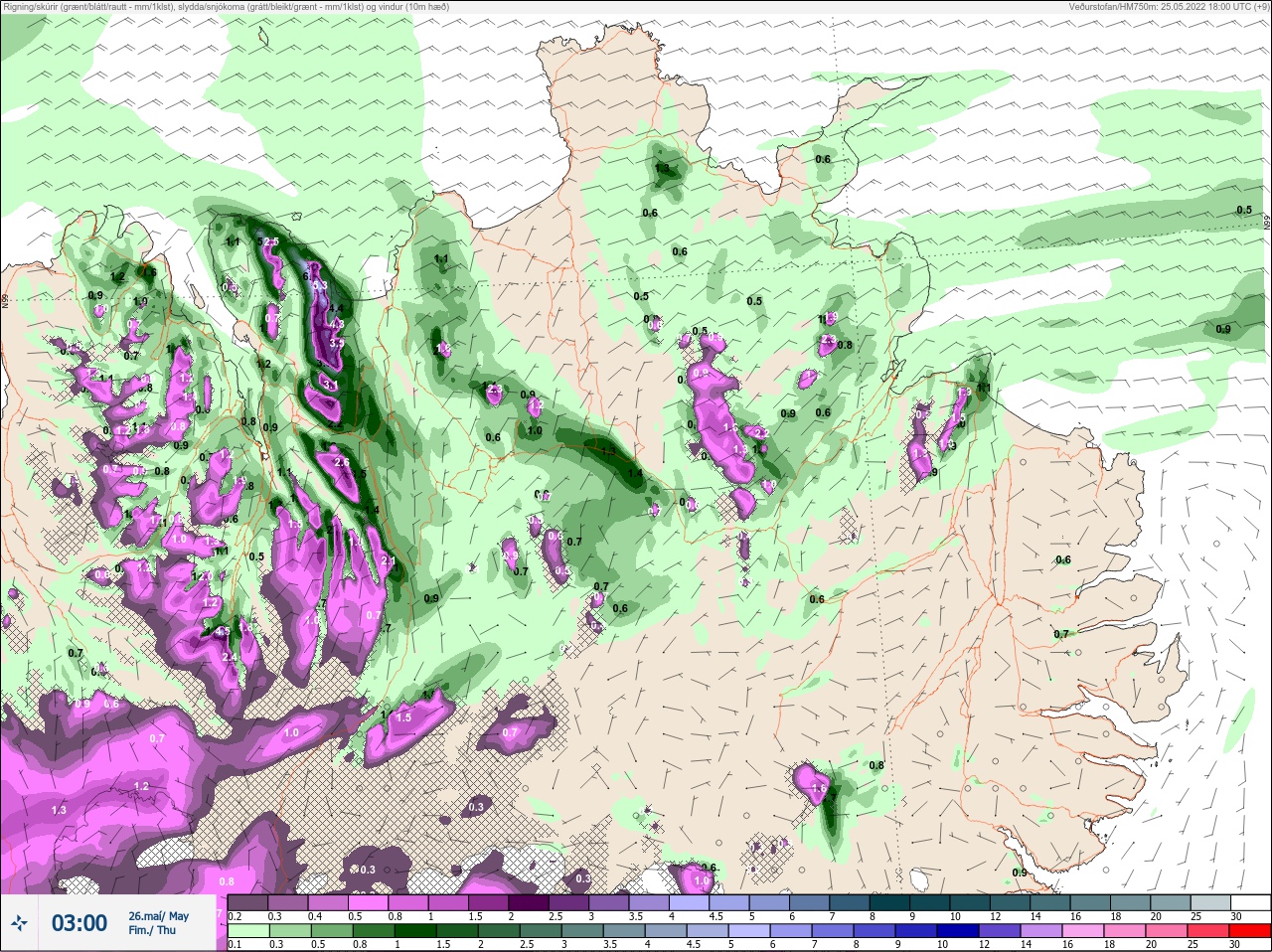Click the magenta swatch labeled 0.5, upper scale
Image resolution: width=1272 pixels, height=952 pixels.
[x=368, y=902]
